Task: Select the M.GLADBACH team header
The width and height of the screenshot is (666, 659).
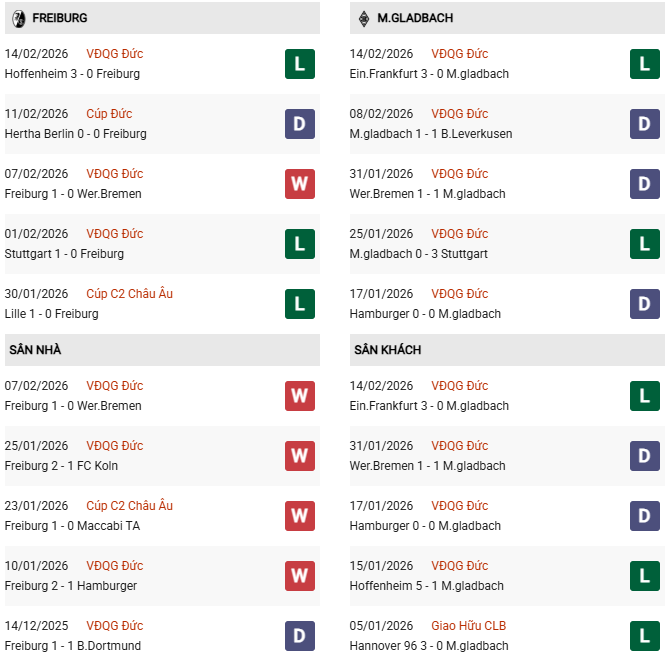Action: 415,18
